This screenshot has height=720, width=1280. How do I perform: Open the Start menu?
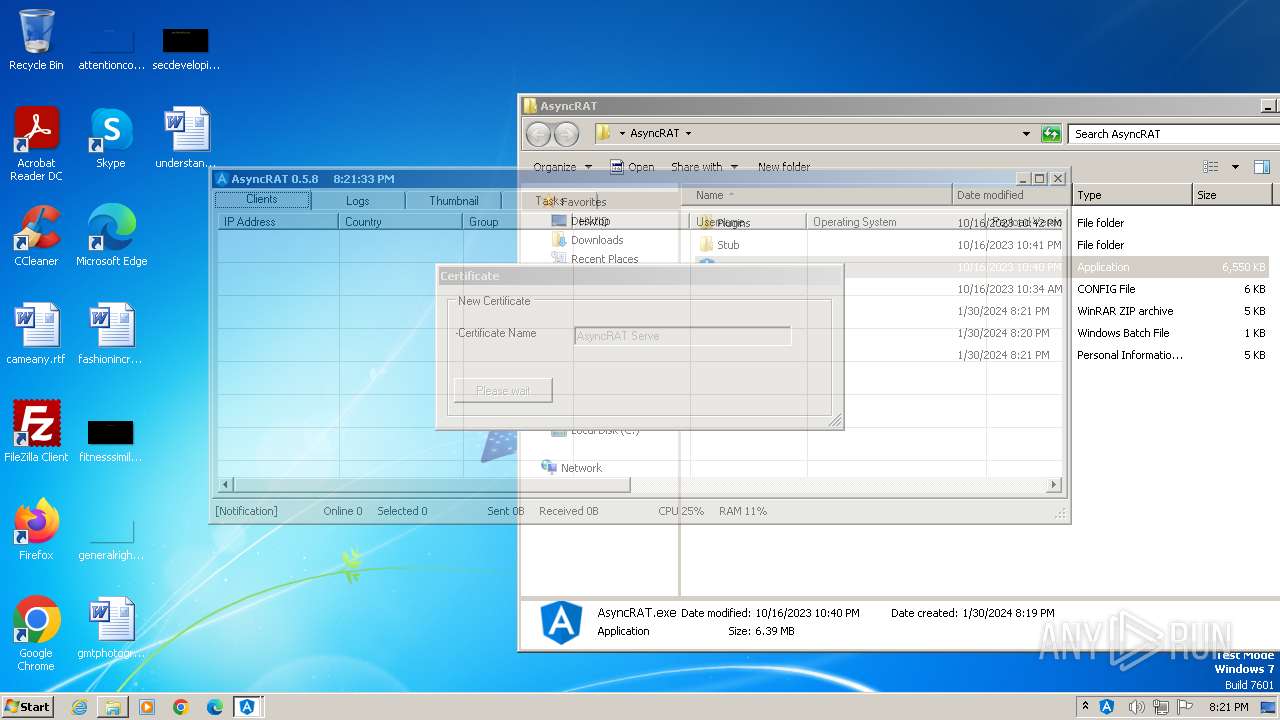27,707
